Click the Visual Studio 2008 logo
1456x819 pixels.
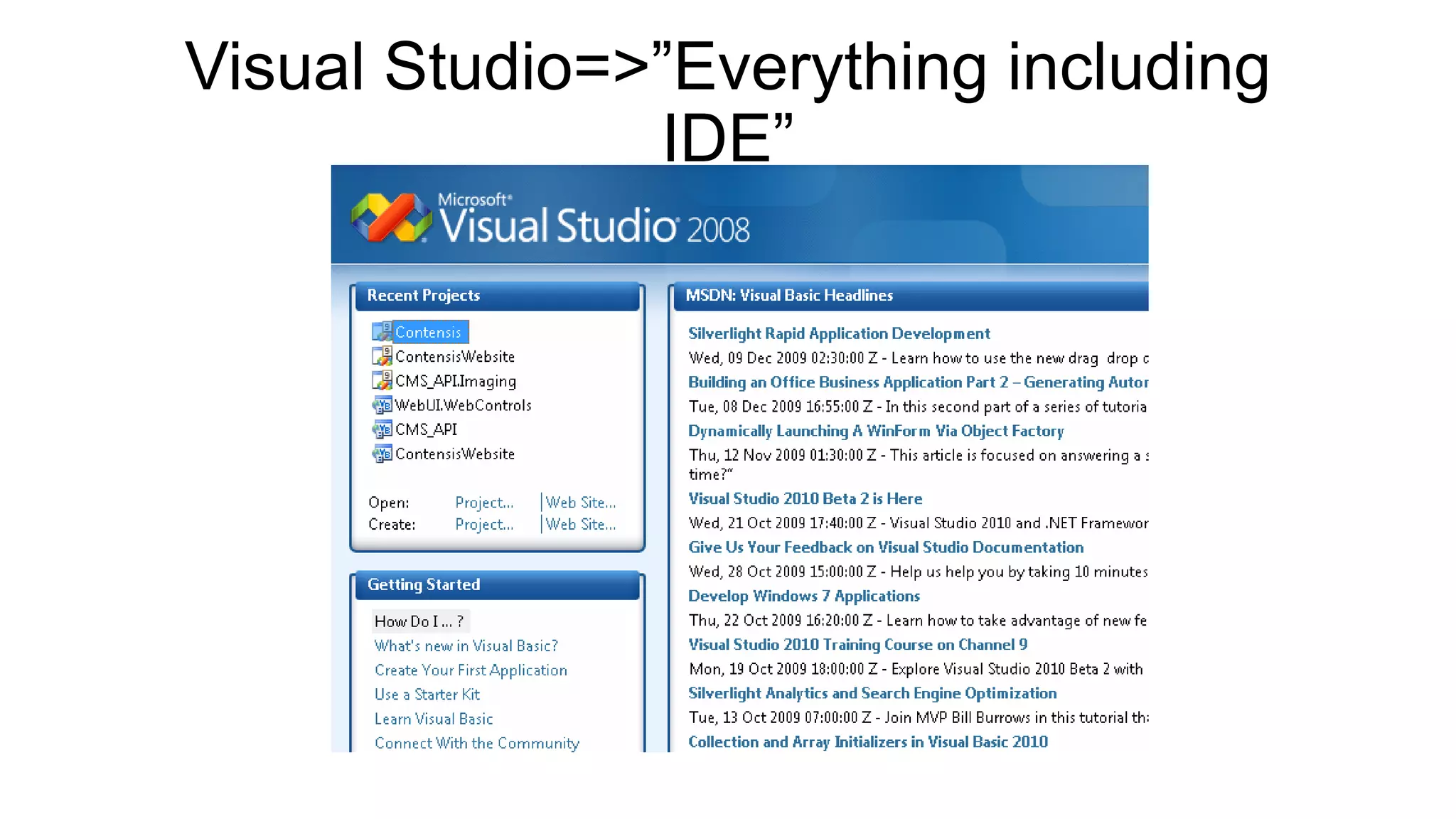[392, 218]
